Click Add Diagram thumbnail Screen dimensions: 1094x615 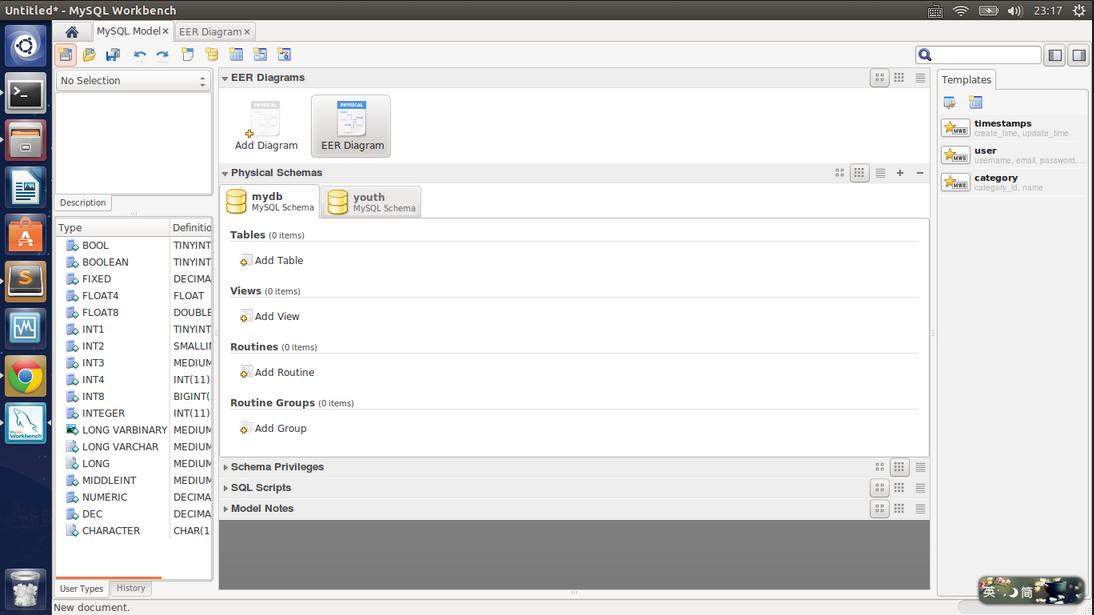pos(266,126)
